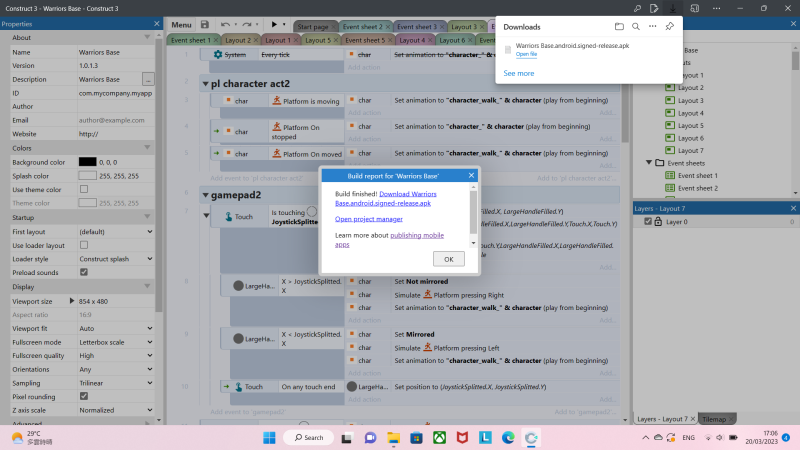This screenshot has width=800, height=450.
Task: Toggle Pixel rounding checkbox
Action: point(84,396)
